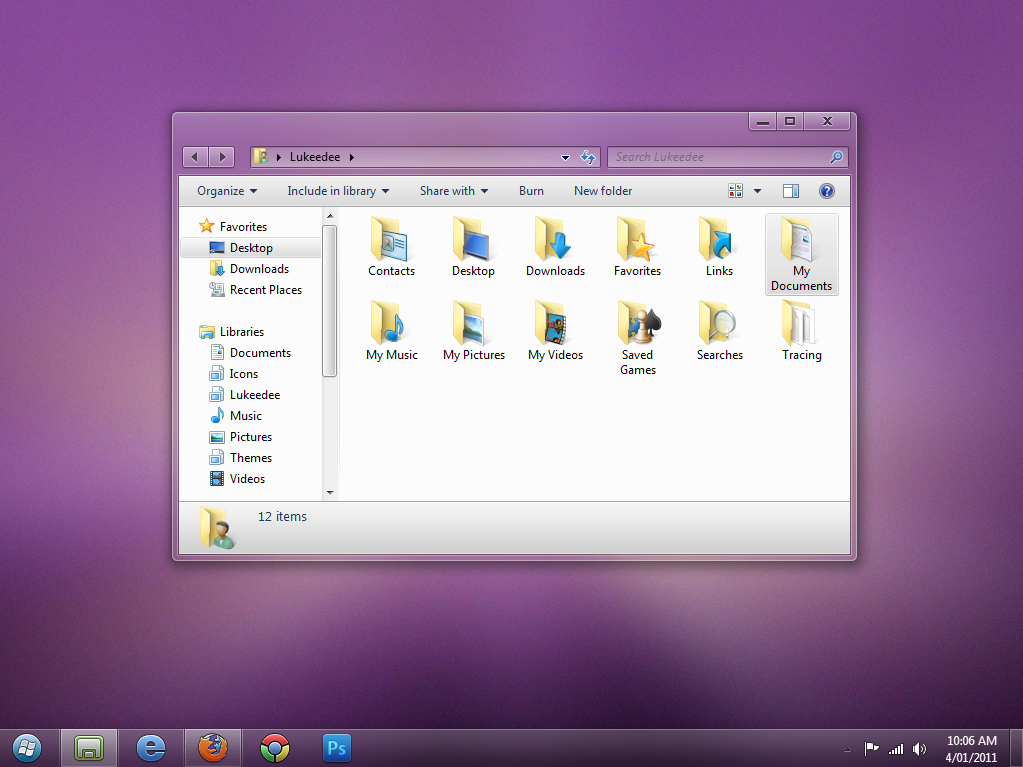Open the Saved Games folder
This screenshot has width=1023, height=767.
tap(637, 325)
